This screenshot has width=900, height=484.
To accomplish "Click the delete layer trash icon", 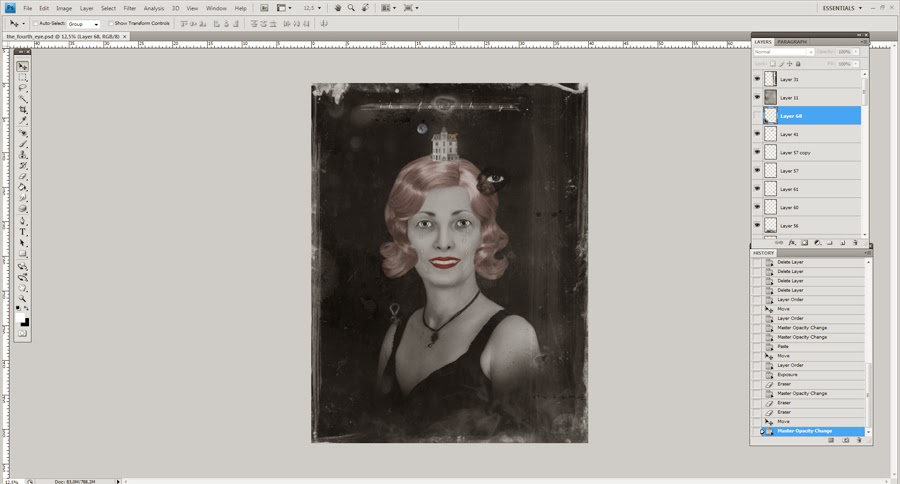I will coord(856,242).
